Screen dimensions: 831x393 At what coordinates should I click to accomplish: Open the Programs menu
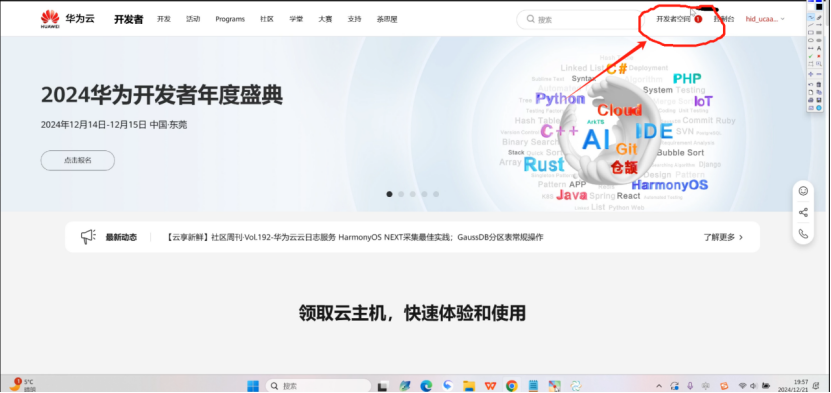(230, 19)
